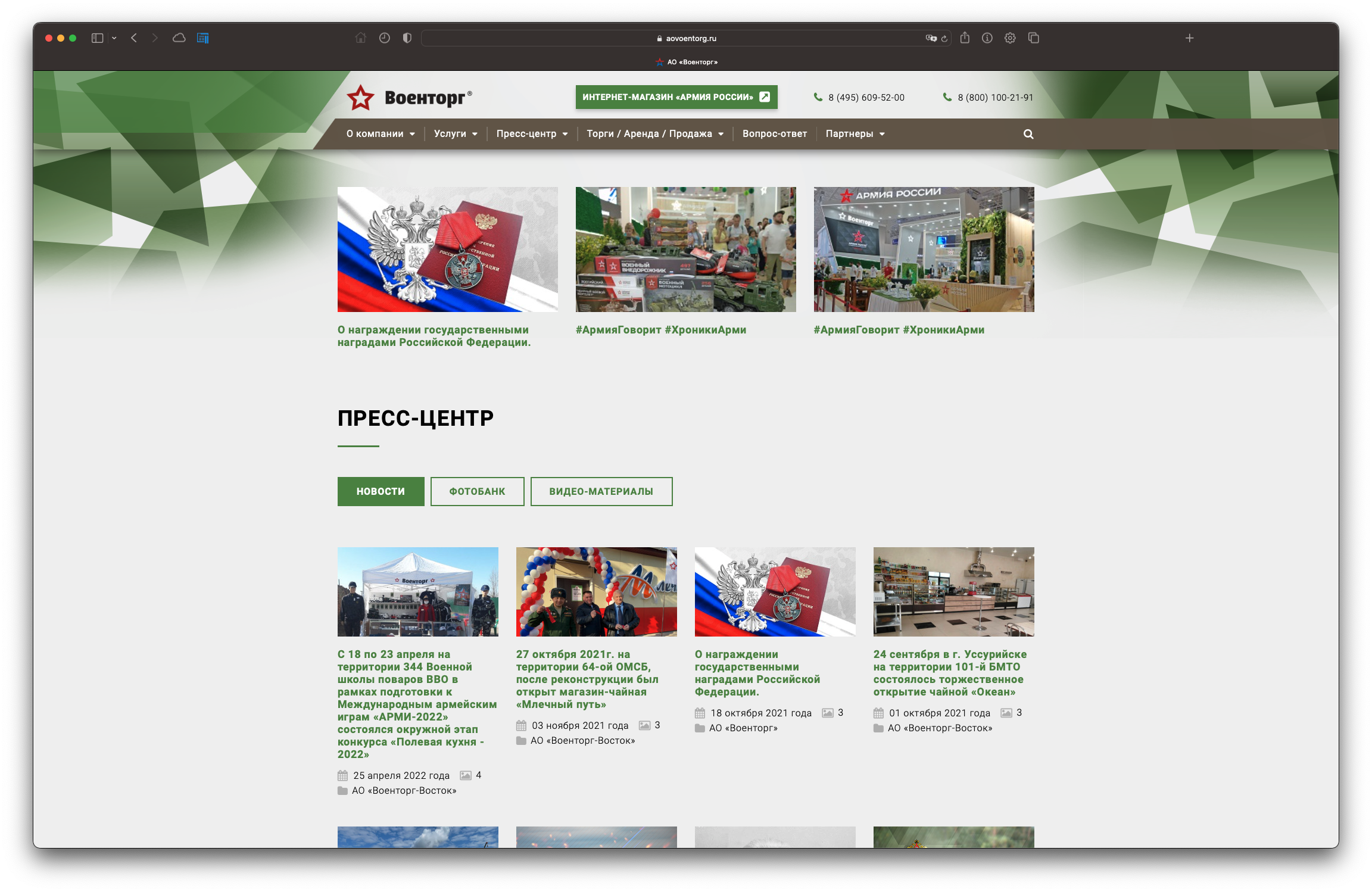Click category АО «Военторг-Восток» under 03 ноября

pos(583,741)
